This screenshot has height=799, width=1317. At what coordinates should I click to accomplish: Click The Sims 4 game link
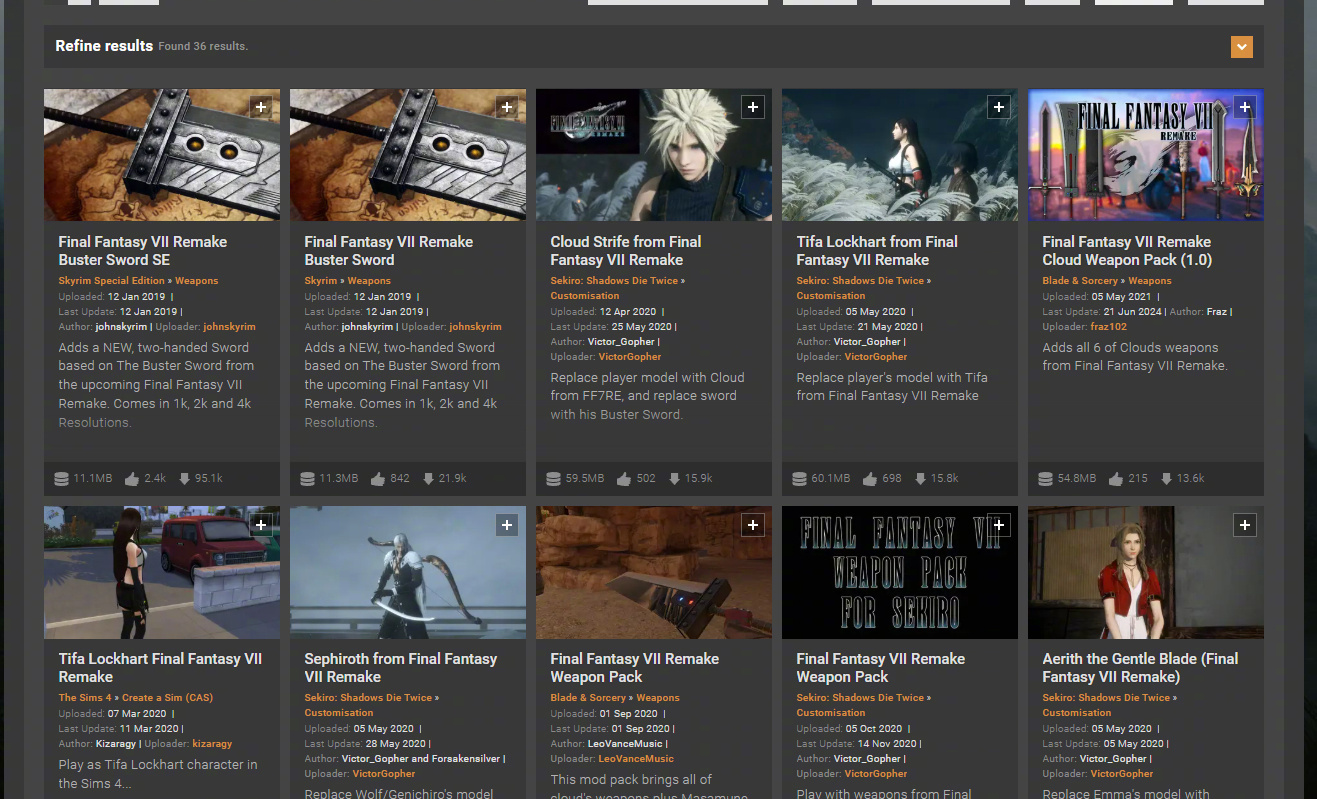click(85, 698)
